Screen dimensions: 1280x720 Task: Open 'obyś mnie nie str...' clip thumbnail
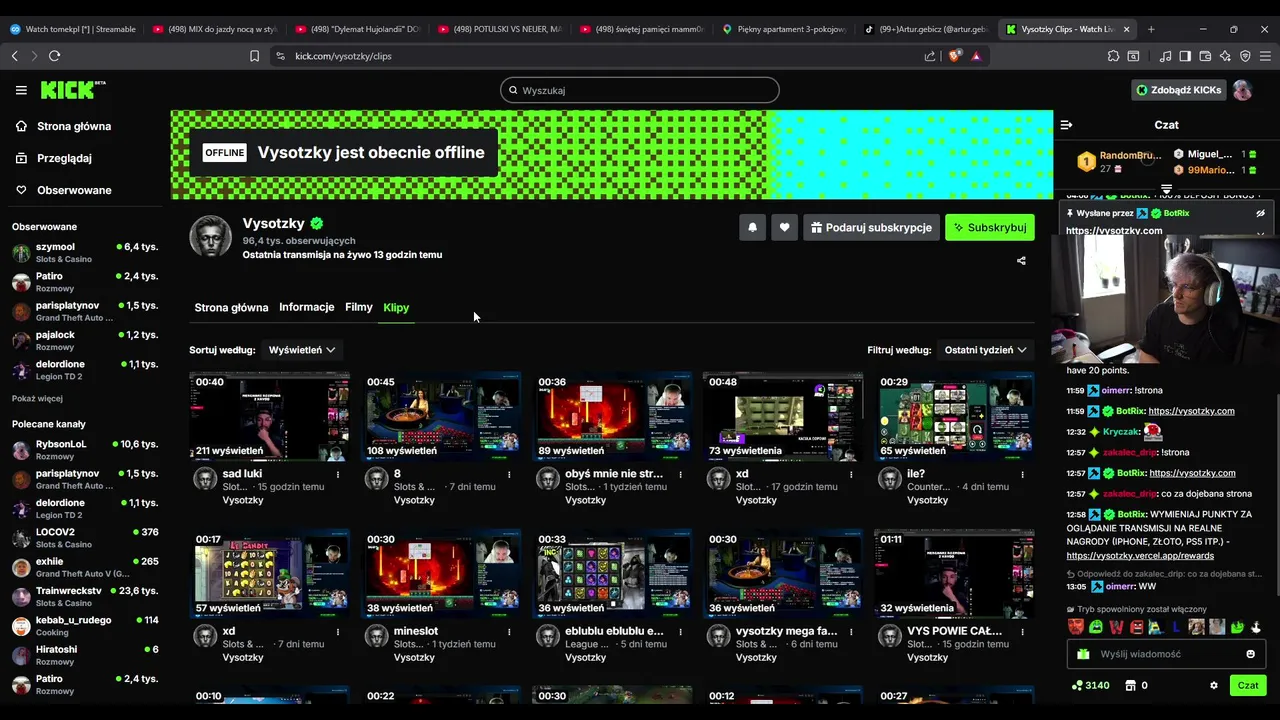(x=612, y=416)
